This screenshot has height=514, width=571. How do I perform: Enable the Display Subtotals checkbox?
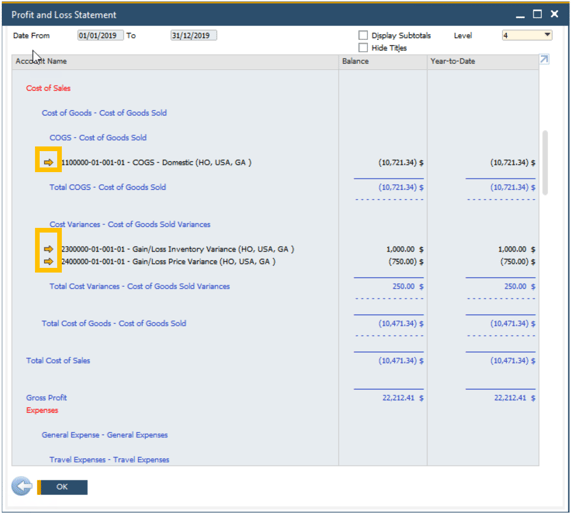(x=363, y=35)
